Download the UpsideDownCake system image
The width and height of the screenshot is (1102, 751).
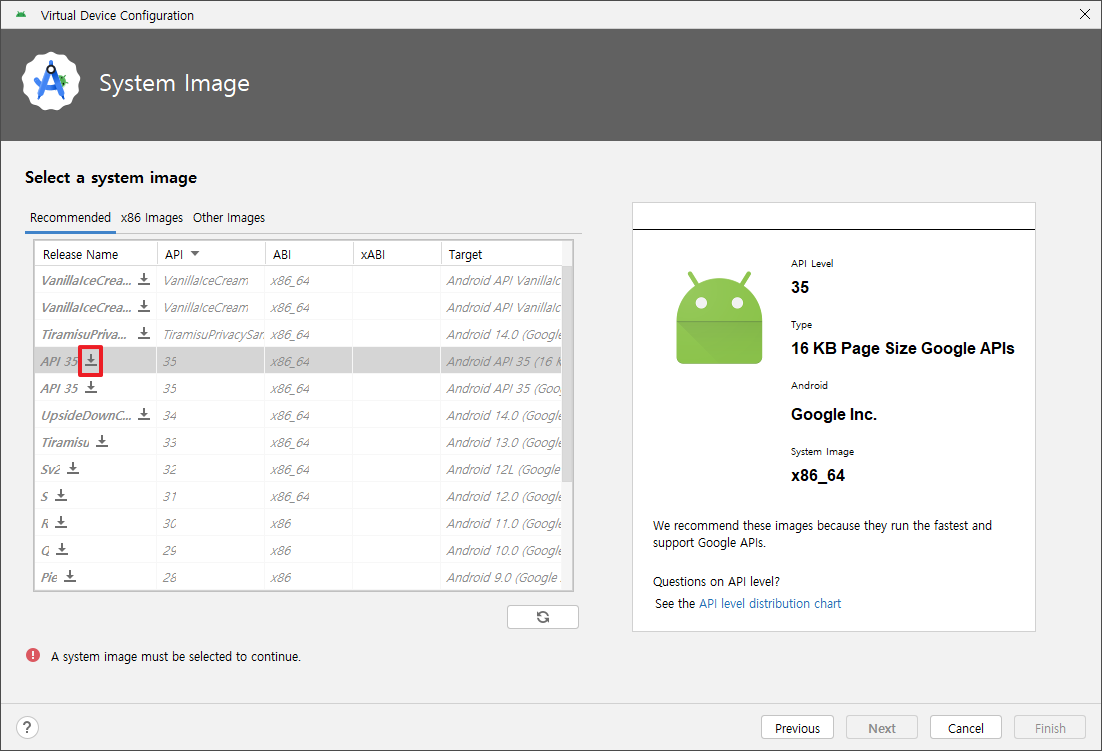(144, 414)
